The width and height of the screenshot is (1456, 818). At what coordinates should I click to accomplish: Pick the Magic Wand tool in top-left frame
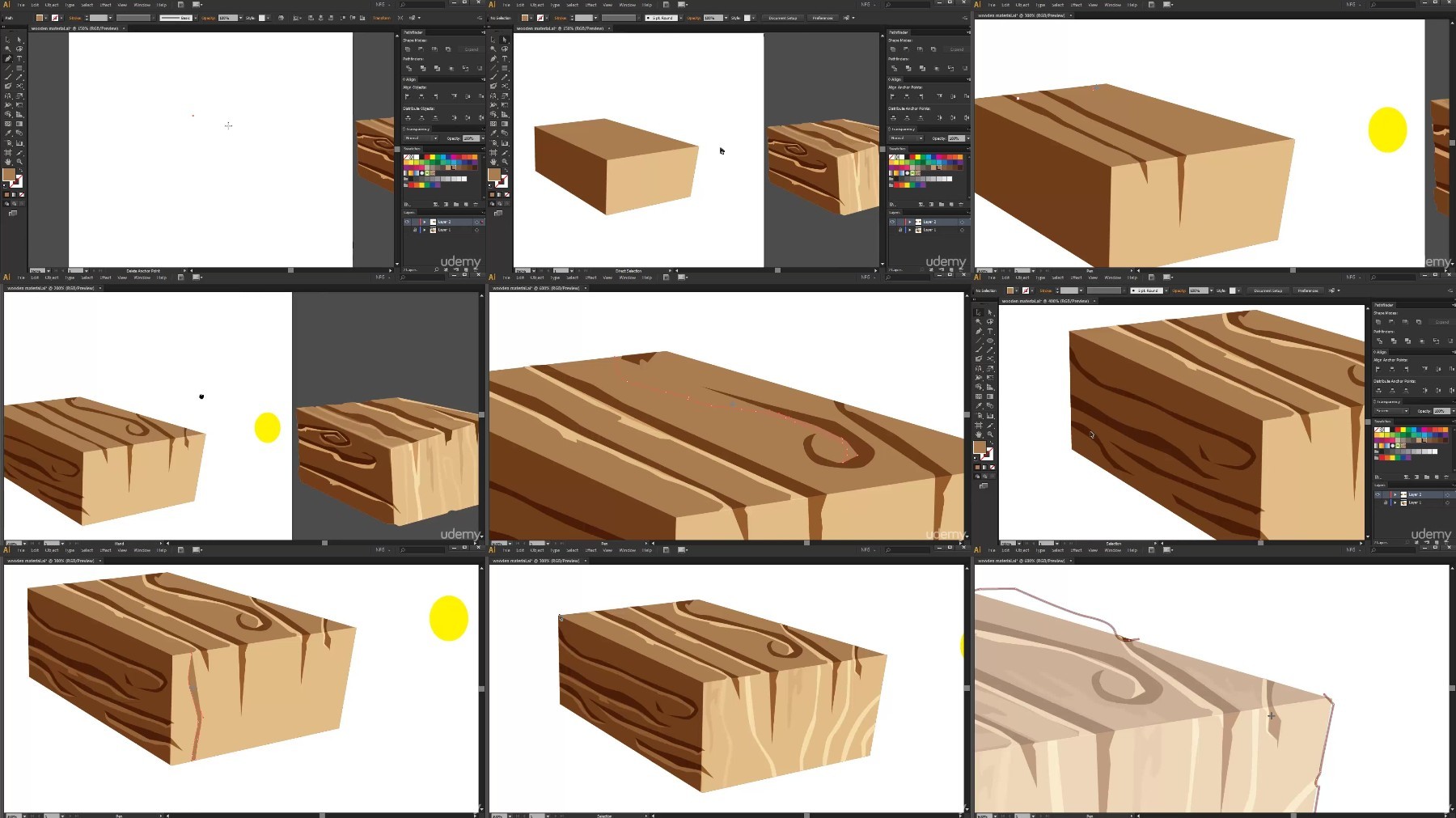8,49
